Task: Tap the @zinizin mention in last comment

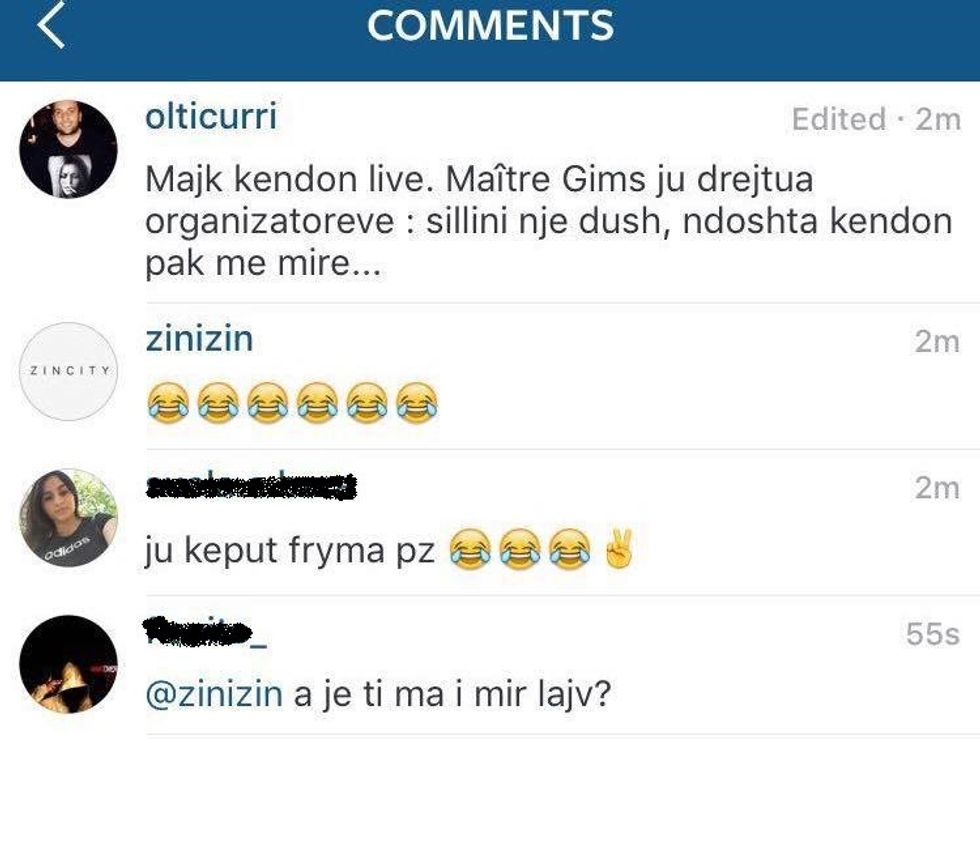Action: pyautogui.click(x=214, y=694)
